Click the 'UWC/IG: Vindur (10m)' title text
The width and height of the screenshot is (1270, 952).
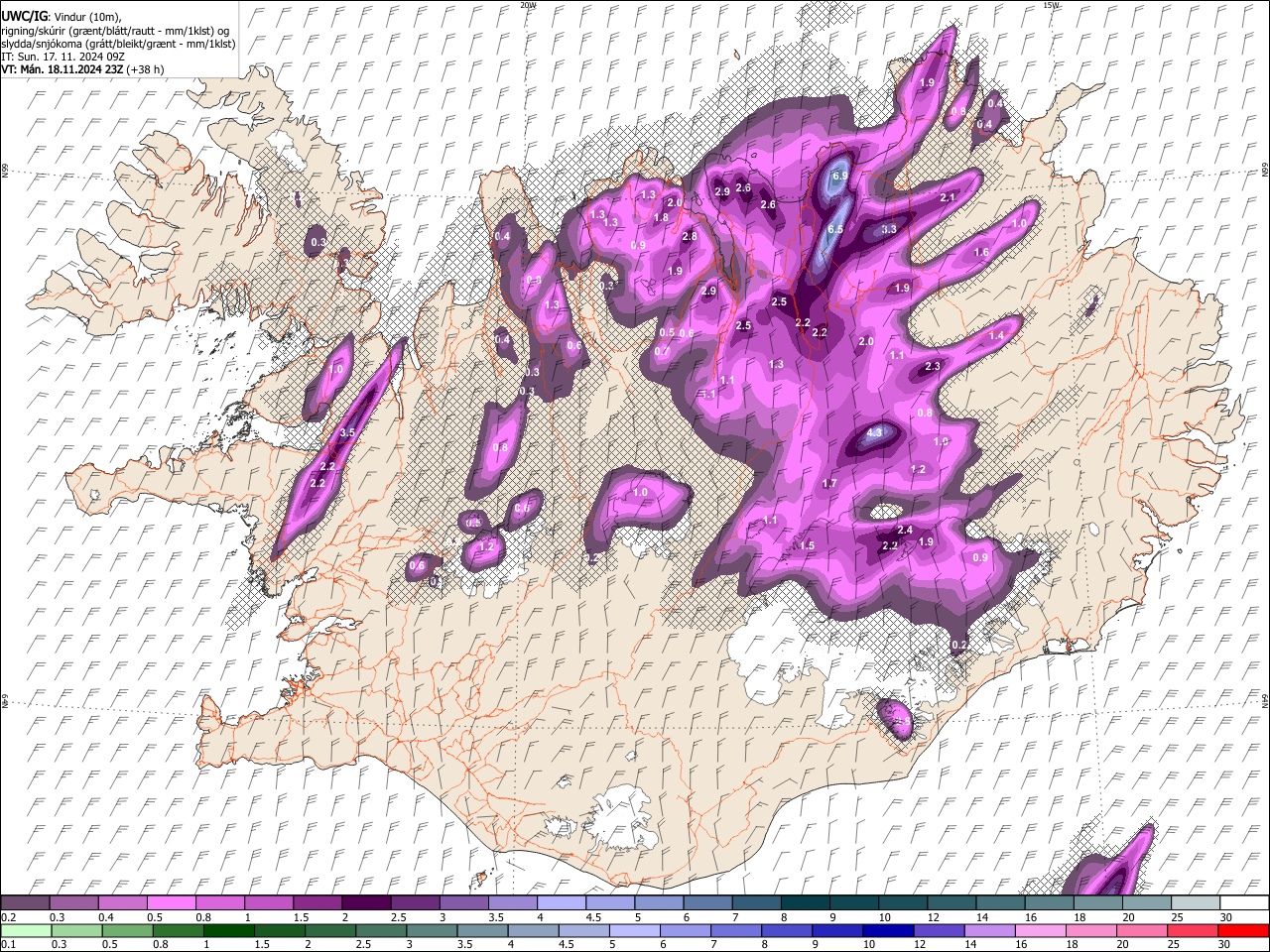(x=62, y=17)
